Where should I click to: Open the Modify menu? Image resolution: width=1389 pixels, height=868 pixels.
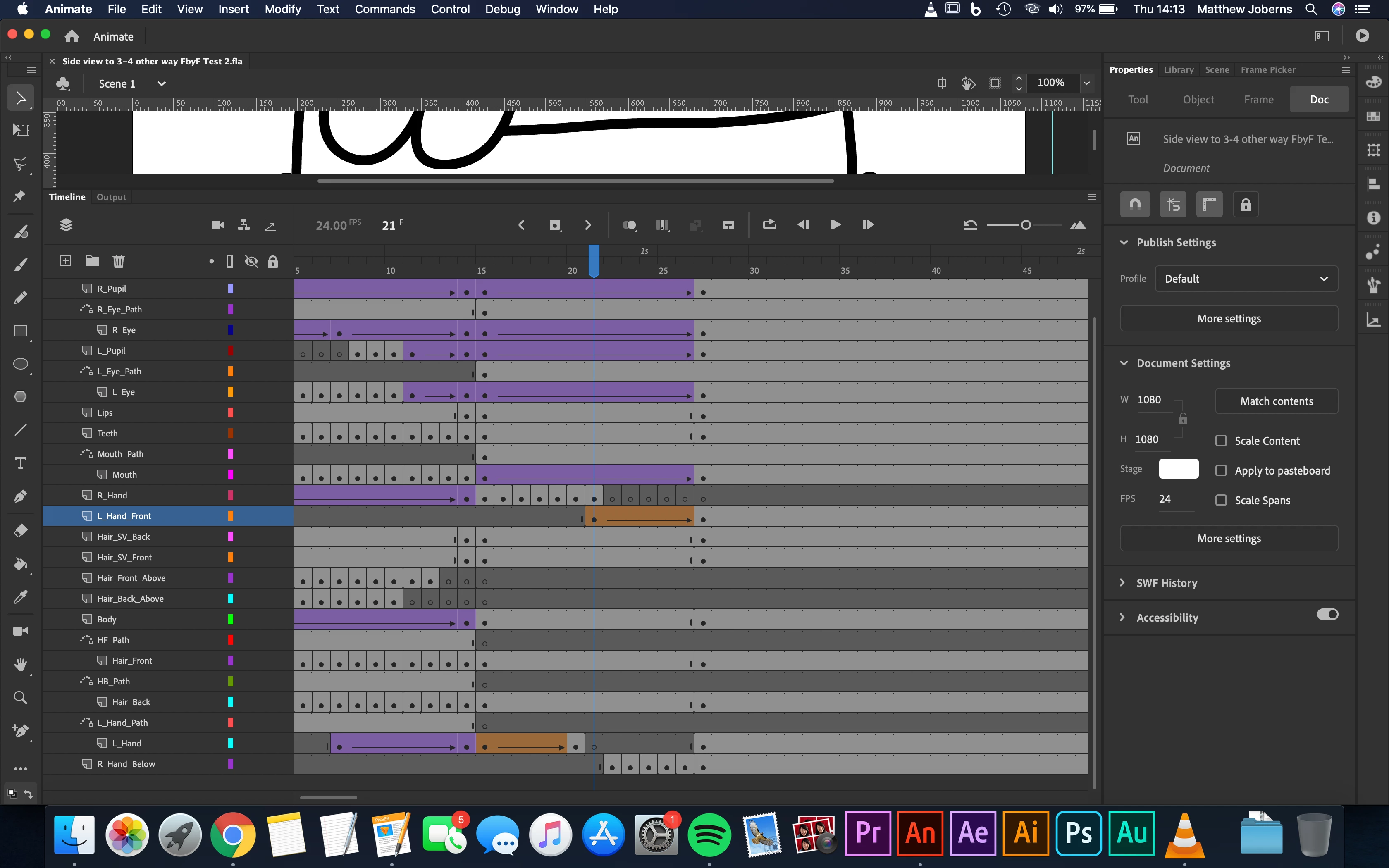282,9
